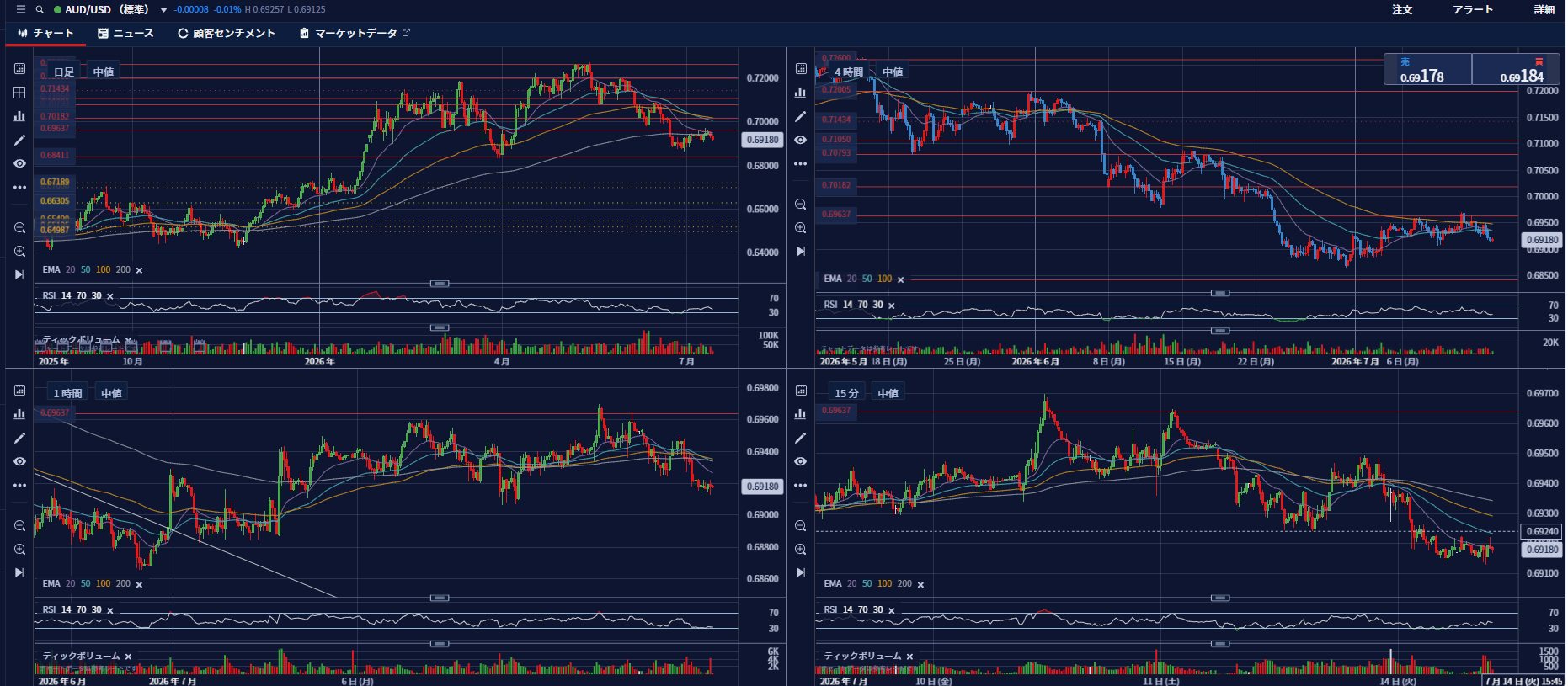
Task: Open the 15分 timeframe dropdown
Action: click(x=846, y=393)
